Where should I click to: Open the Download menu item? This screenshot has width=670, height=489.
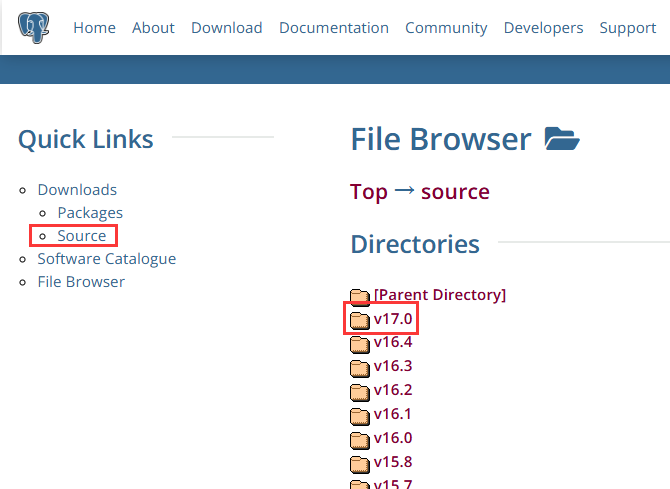click(227, 28)
